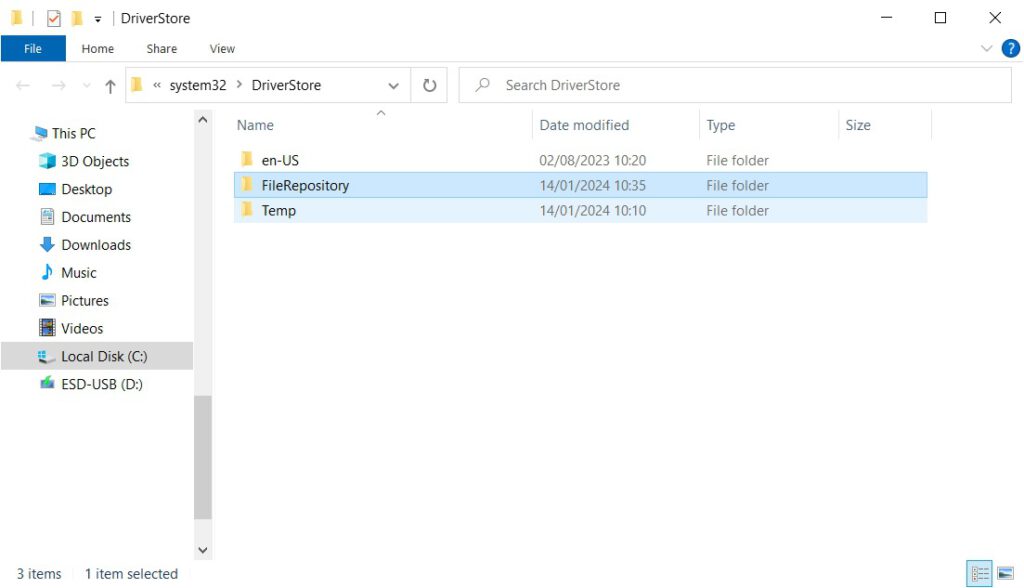1024x588 pixels.
Task: Select the Temp folder
Action: coord(580,210)
